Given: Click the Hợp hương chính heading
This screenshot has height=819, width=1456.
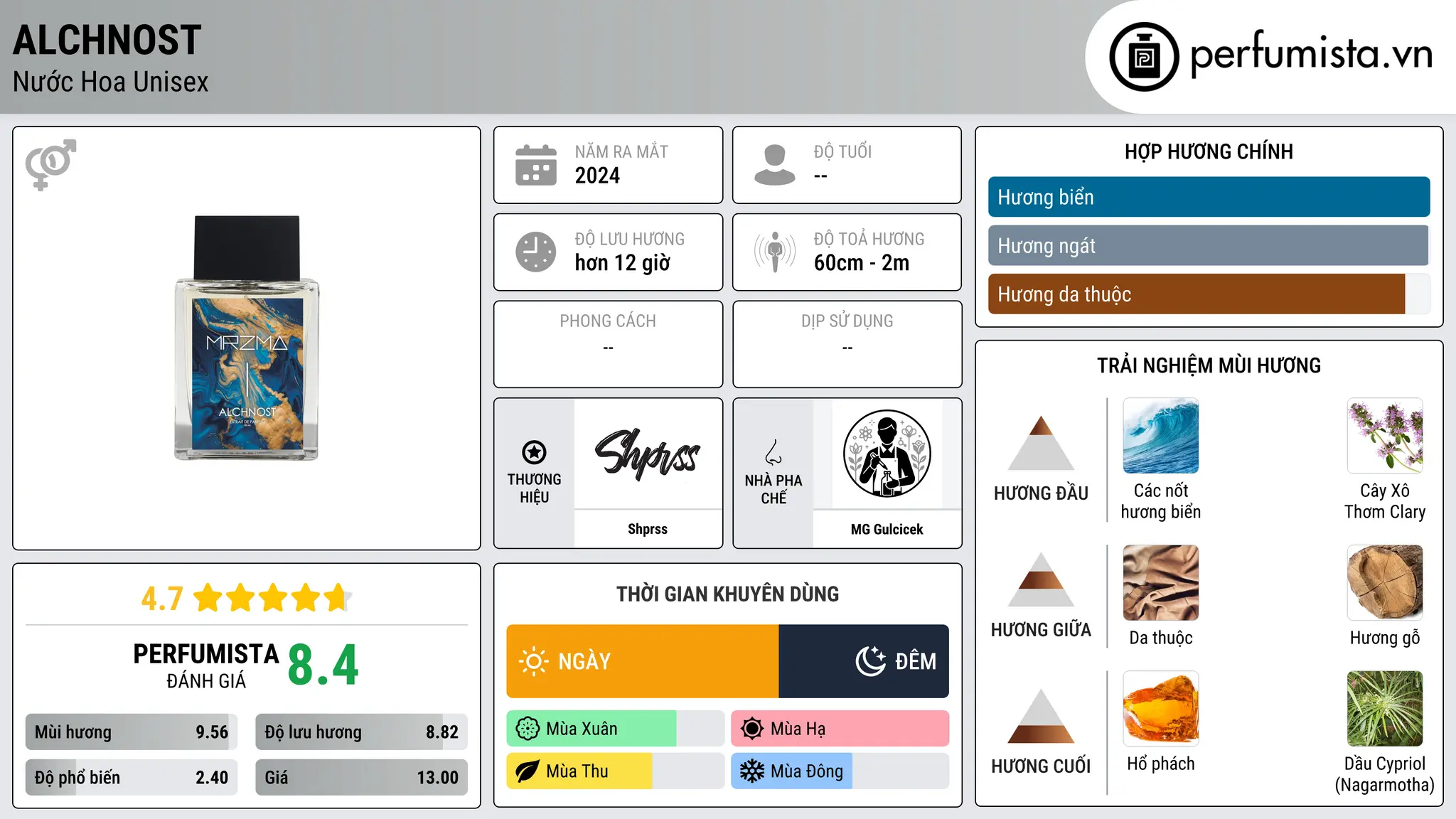Looking at the screenshot, I should click(1209, 151).
